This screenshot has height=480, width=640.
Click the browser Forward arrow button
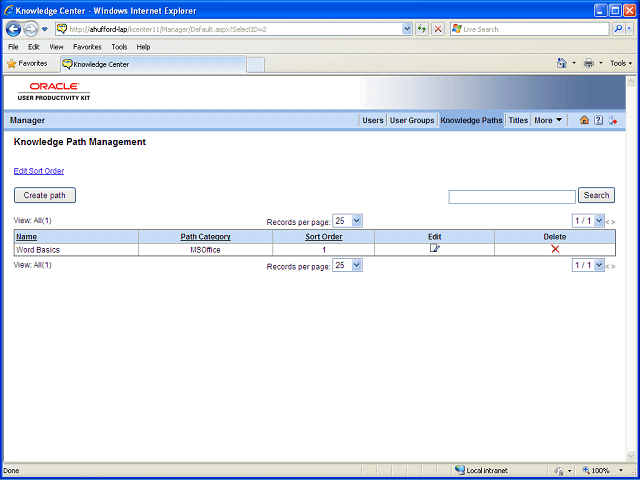[x=30, y=29]
